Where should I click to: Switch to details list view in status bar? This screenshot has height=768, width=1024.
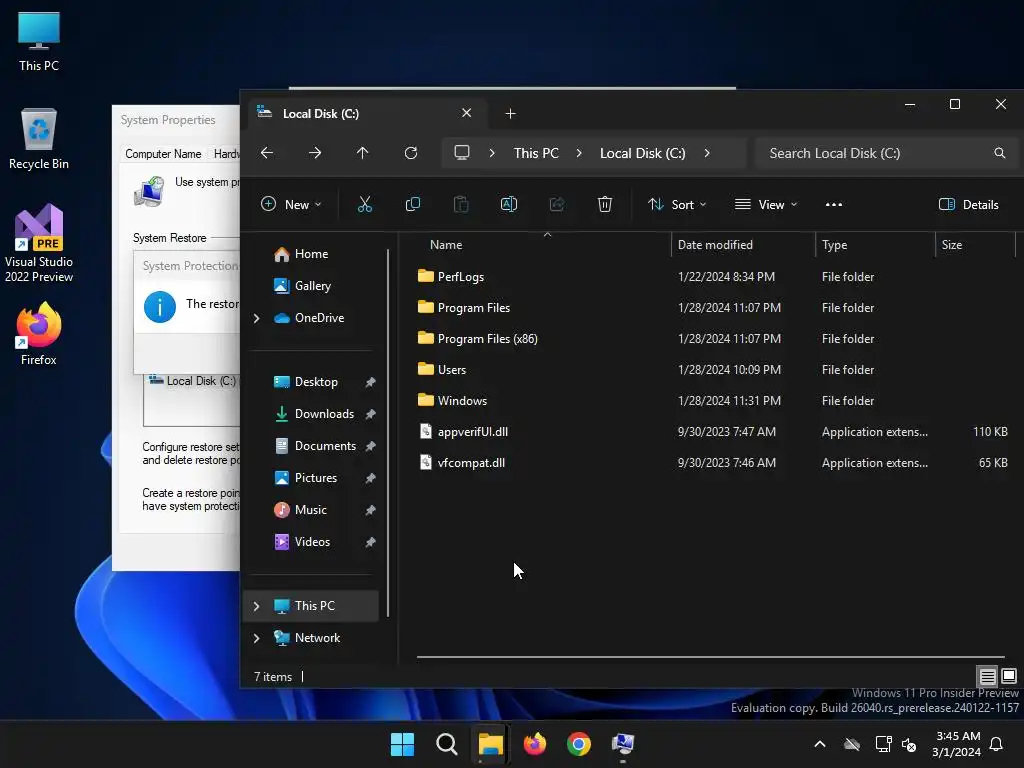(987, 676)
